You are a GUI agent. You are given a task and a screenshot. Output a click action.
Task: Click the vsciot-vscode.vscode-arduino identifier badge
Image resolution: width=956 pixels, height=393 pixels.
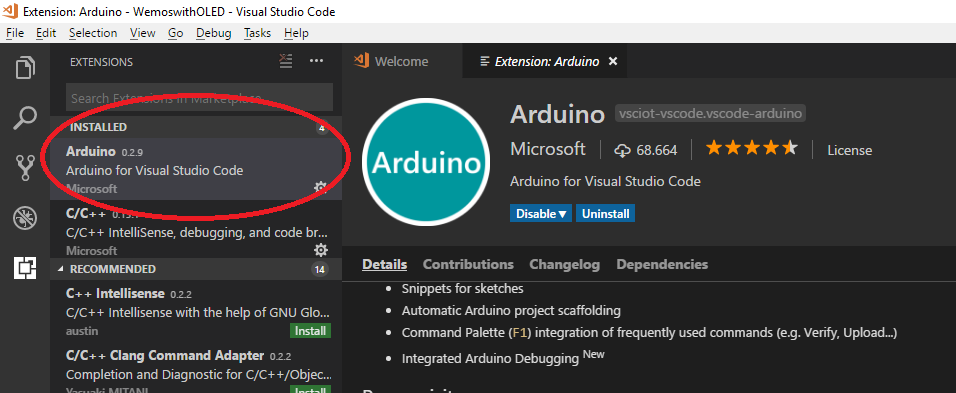[710, 113]
